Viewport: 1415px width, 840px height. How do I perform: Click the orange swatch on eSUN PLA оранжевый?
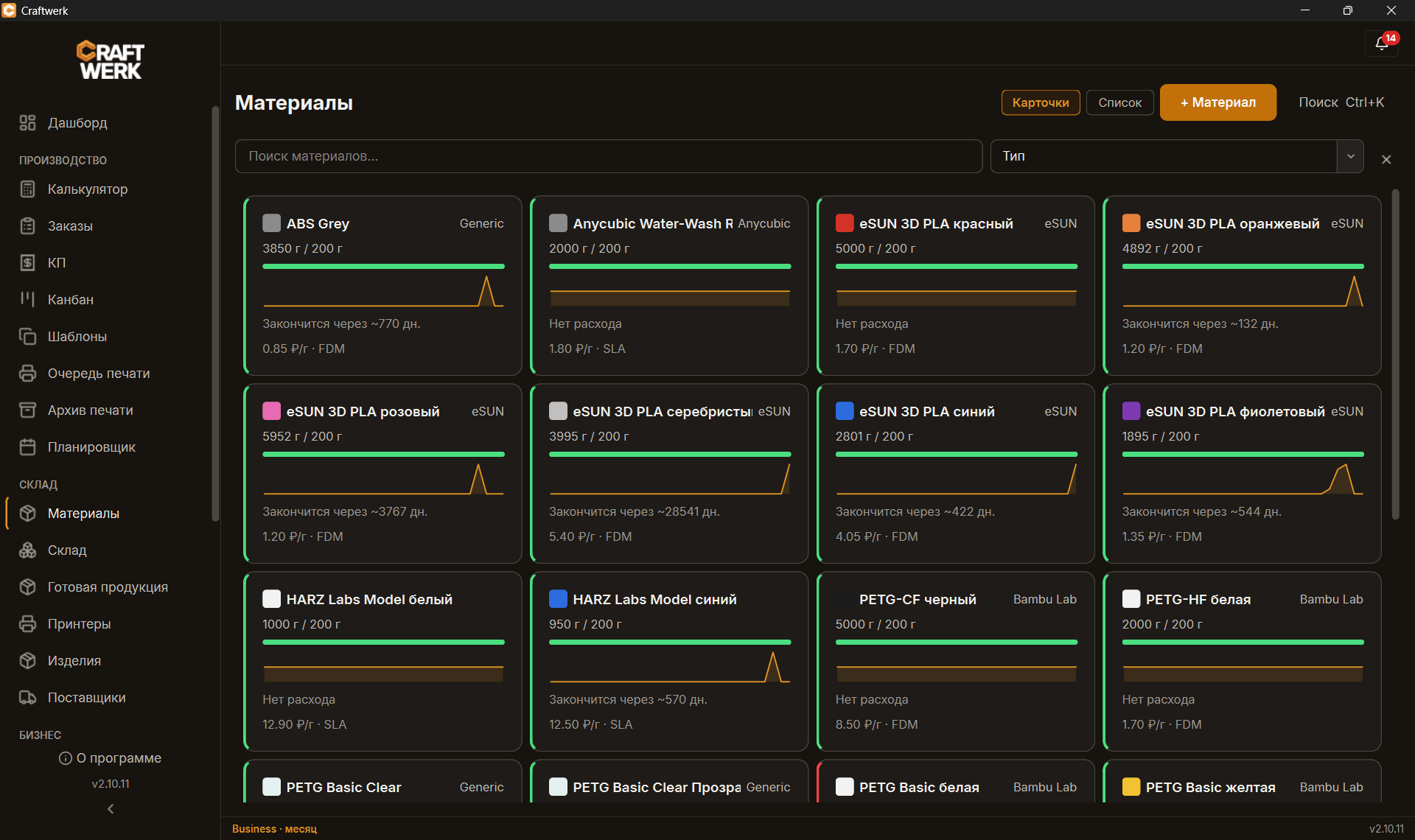(1131, 223)
